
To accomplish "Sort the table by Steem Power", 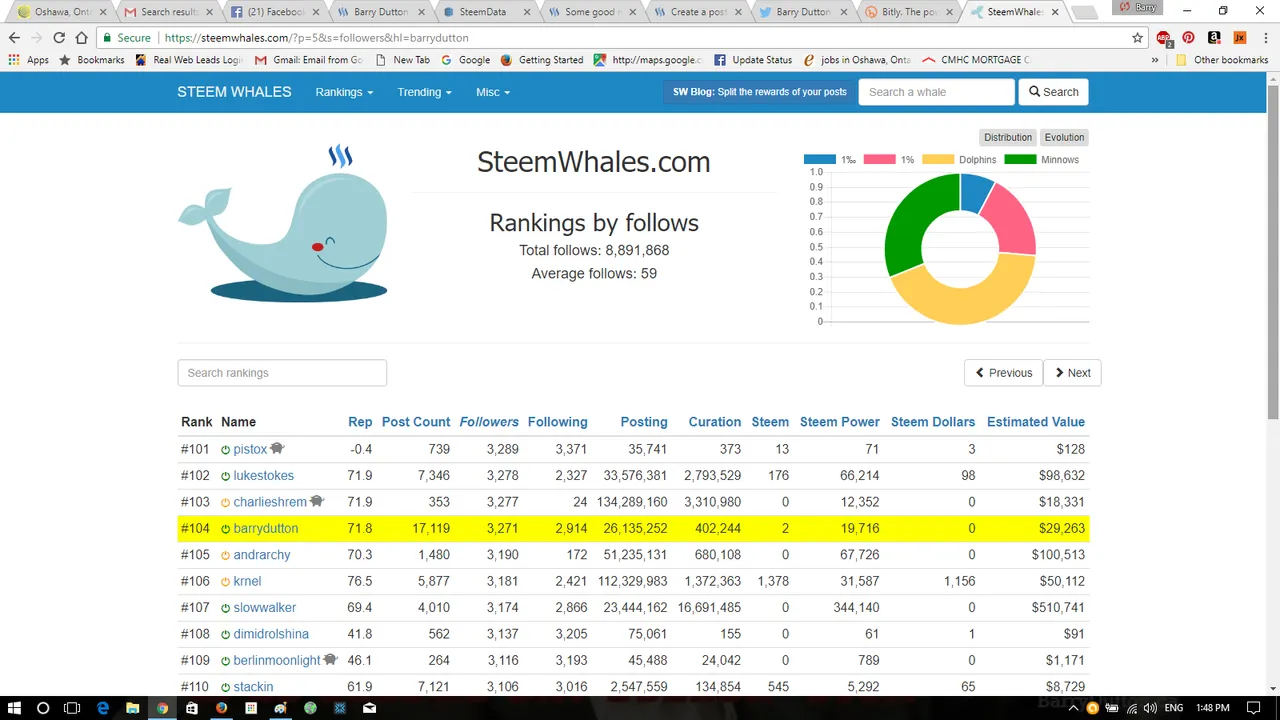I will pyautogui.click(x=840, y=422).
